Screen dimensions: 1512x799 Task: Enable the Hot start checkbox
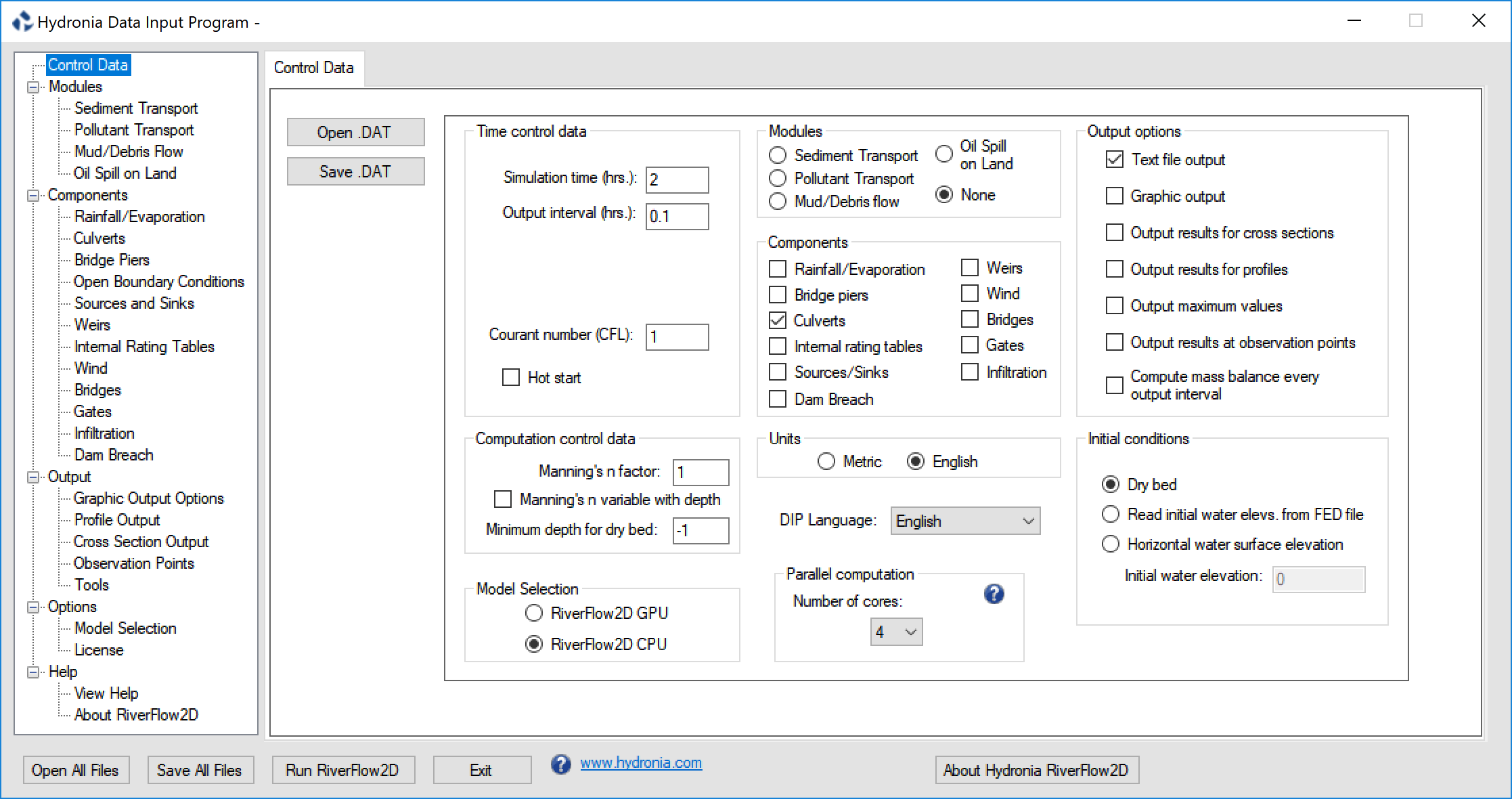[511, 377]
